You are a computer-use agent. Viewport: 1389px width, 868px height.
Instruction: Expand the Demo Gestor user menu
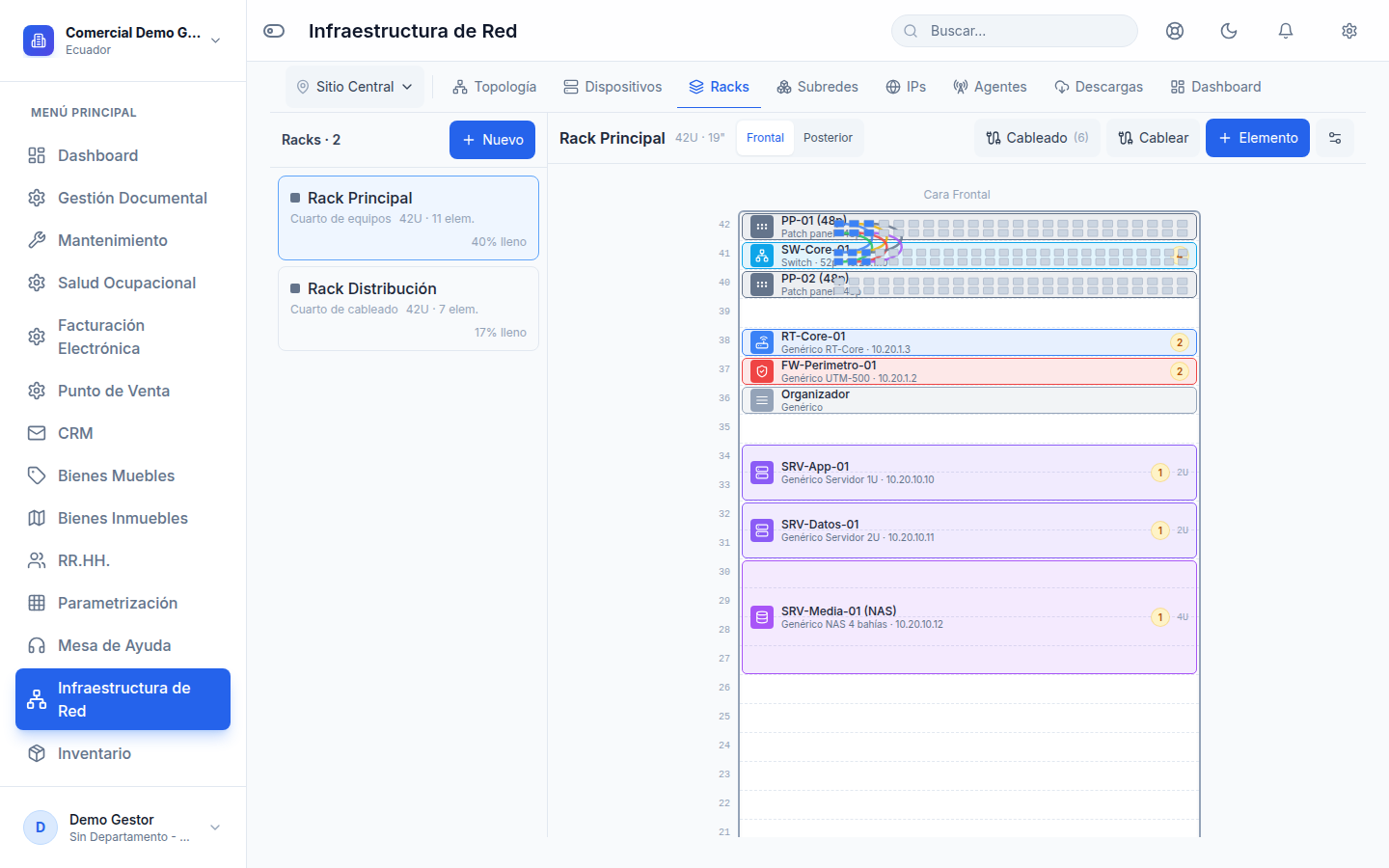click(x=123, y=827)
